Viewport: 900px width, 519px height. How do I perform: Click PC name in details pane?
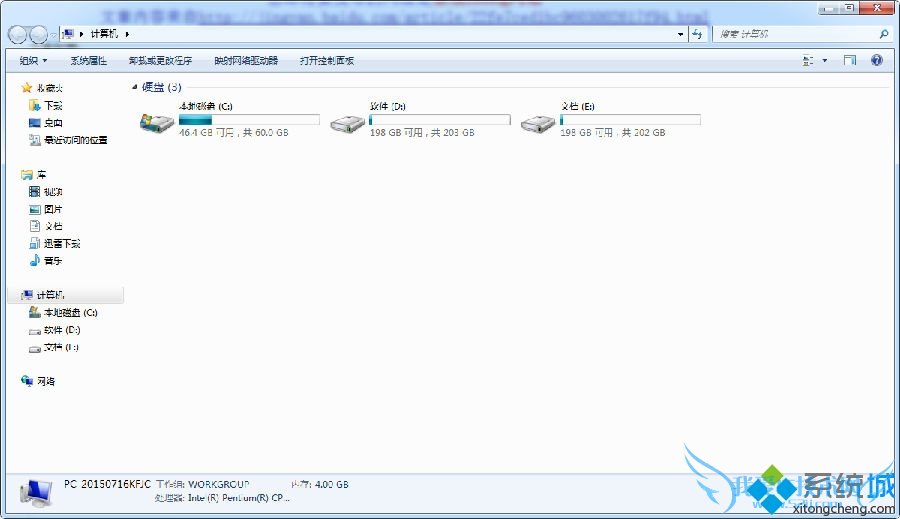pos(107,484)
